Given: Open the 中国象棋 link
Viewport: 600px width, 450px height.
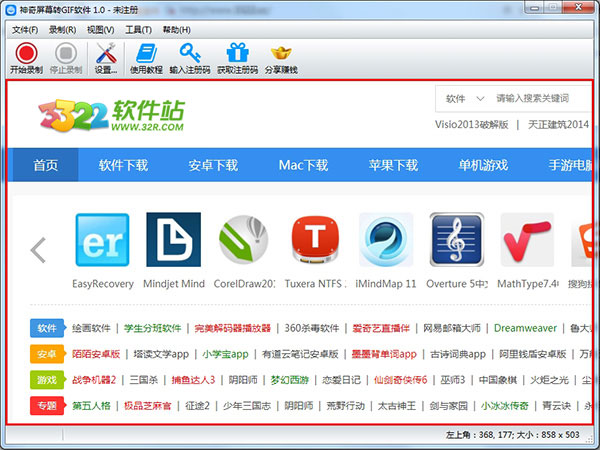Looking at the screenshot, I should 497,380.
